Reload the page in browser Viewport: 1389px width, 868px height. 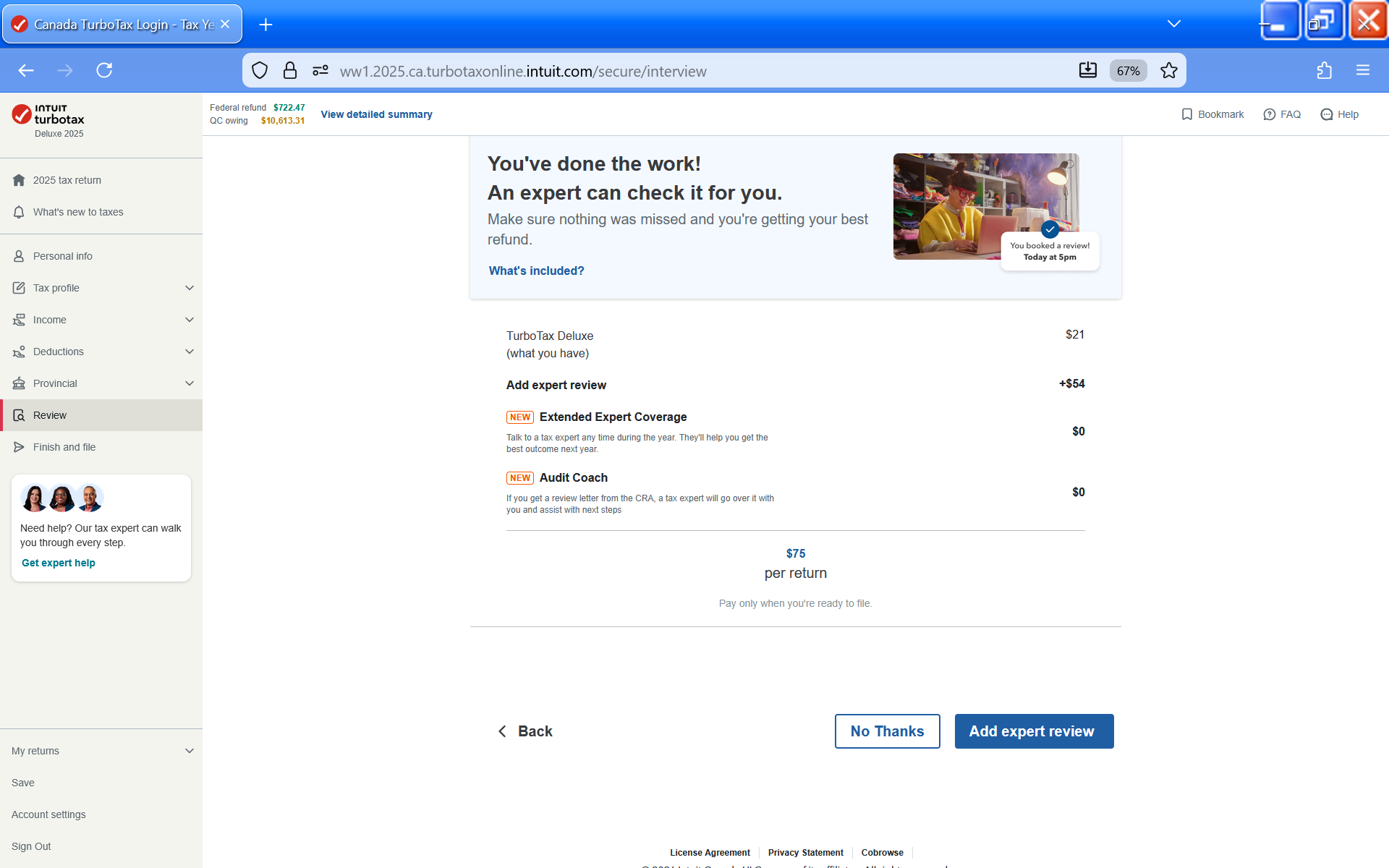click(x=104, y=70)
